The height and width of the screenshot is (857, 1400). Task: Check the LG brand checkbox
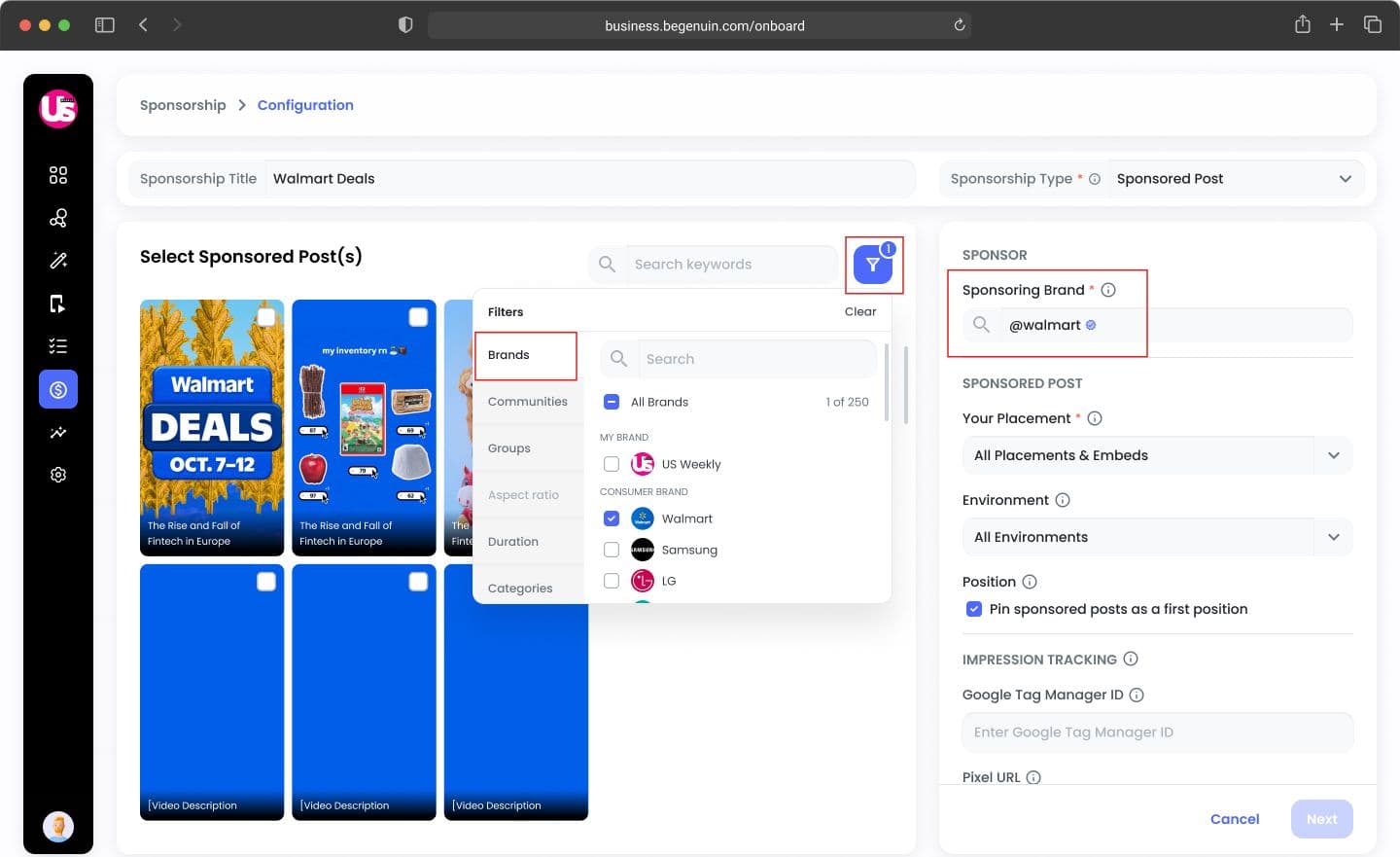click(612, 581)
